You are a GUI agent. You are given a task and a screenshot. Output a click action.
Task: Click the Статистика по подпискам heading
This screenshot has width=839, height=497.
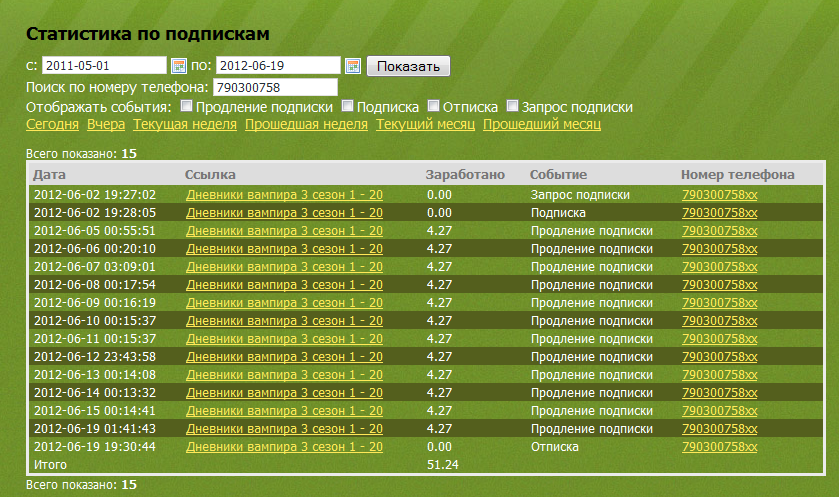(x=148, y=34)
